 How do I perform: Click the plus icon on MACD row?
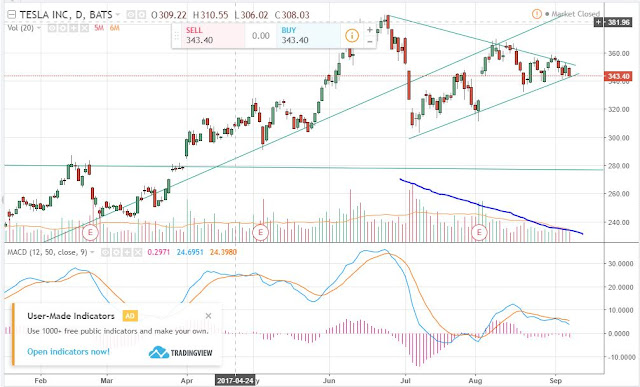pyautogui.click(x=127, y=253)
